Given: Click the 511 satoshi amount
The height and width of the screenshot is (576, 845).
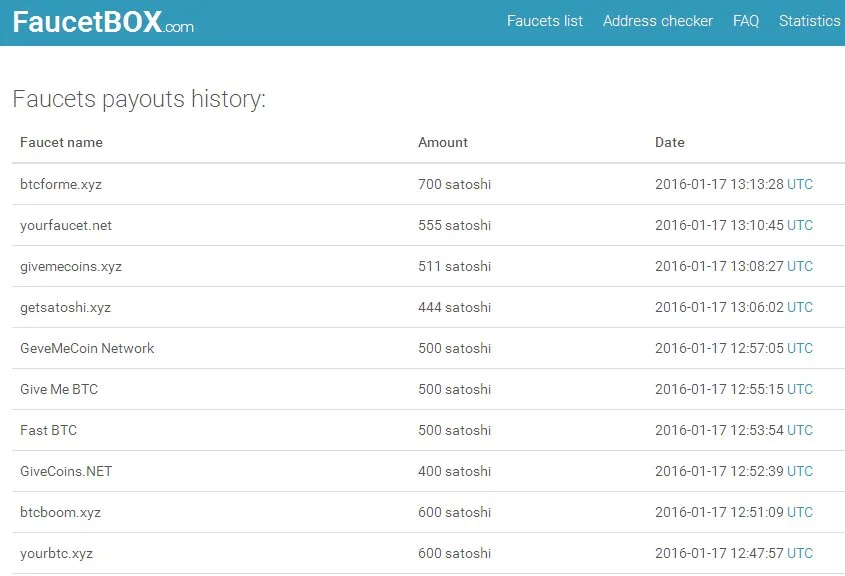Looking at the screenshot, I should coord(454,266).
